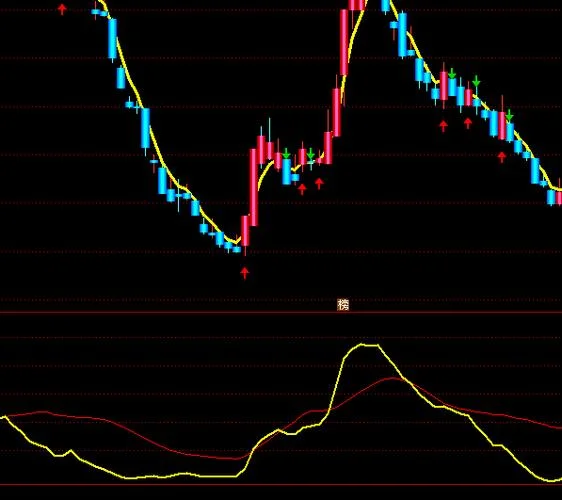Click the red up arrow at top-left of chart
The height and width of the screenshot is (500, 562).
click(62, 9)
